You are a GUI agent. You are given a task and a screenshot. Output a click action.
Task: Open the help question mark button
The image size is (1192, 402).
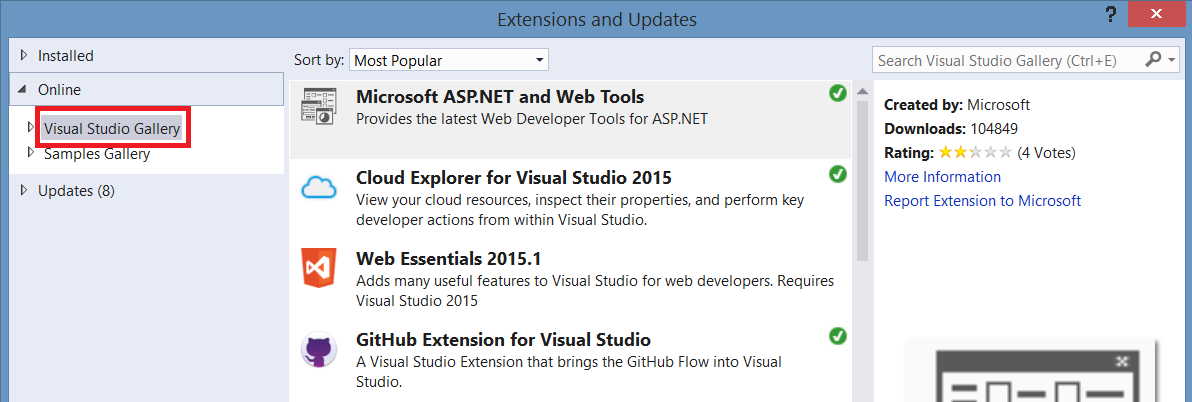point(1111,15)
